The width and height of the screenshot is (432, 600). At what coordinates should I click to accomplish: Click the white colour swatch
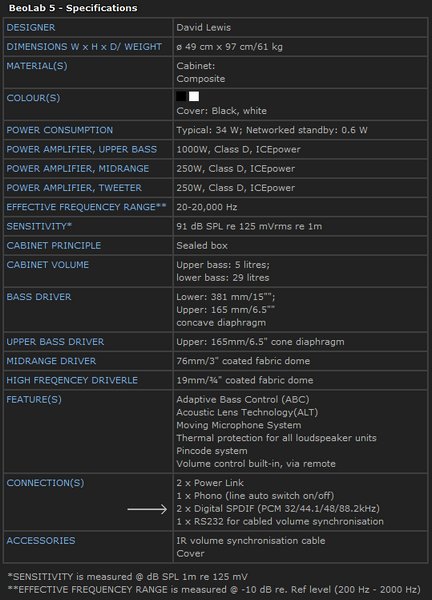[194, 96]
